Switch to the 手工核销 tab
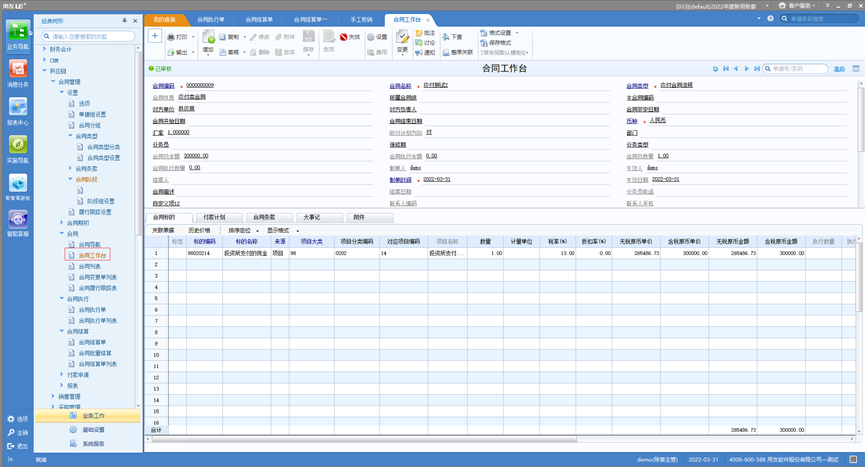The image size is (865, 467). coord(361,19)
